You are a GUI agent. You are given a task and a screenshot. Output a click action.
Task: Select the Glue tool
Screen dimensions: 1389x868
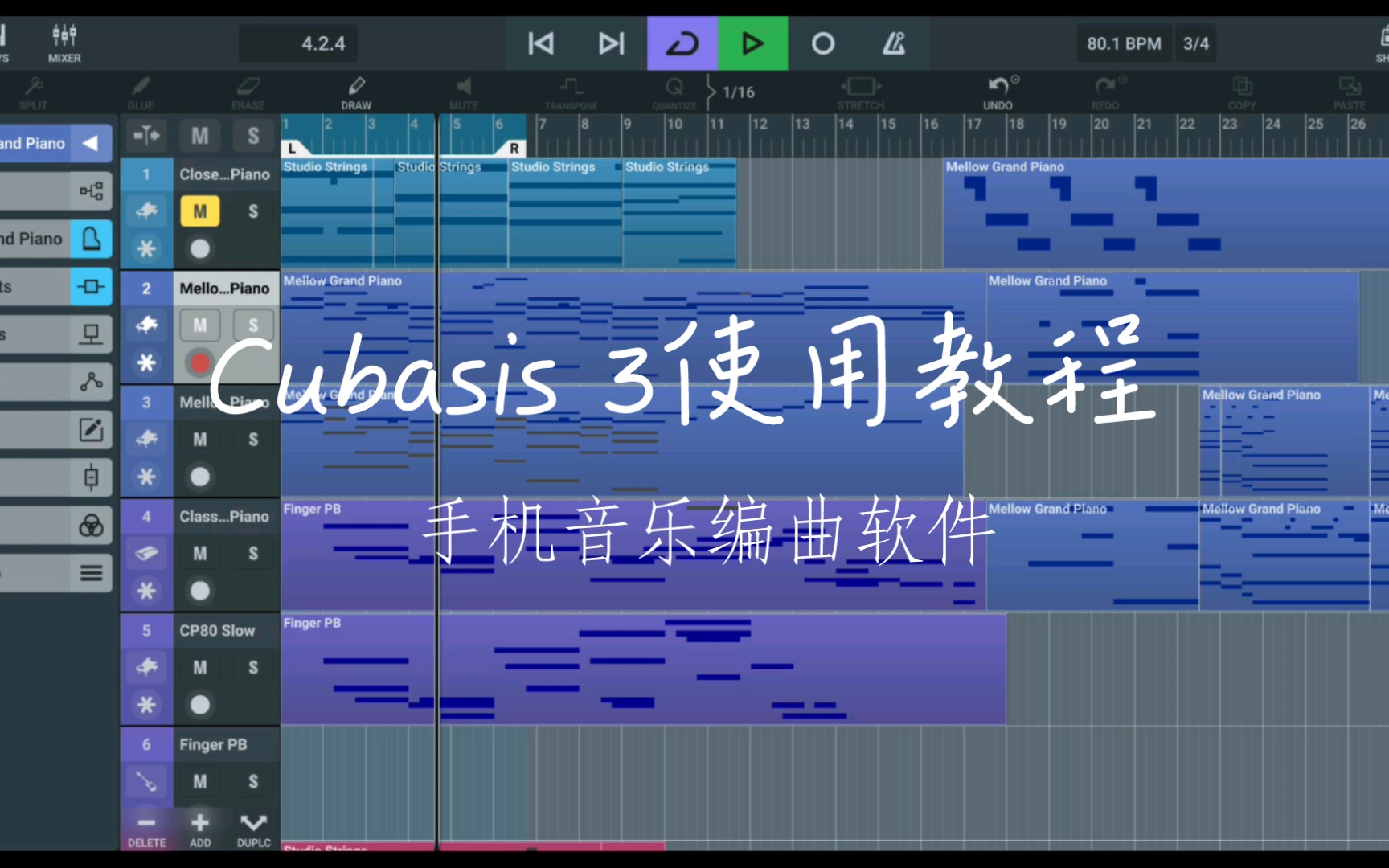pyautogui.click(x=141, y=92)
